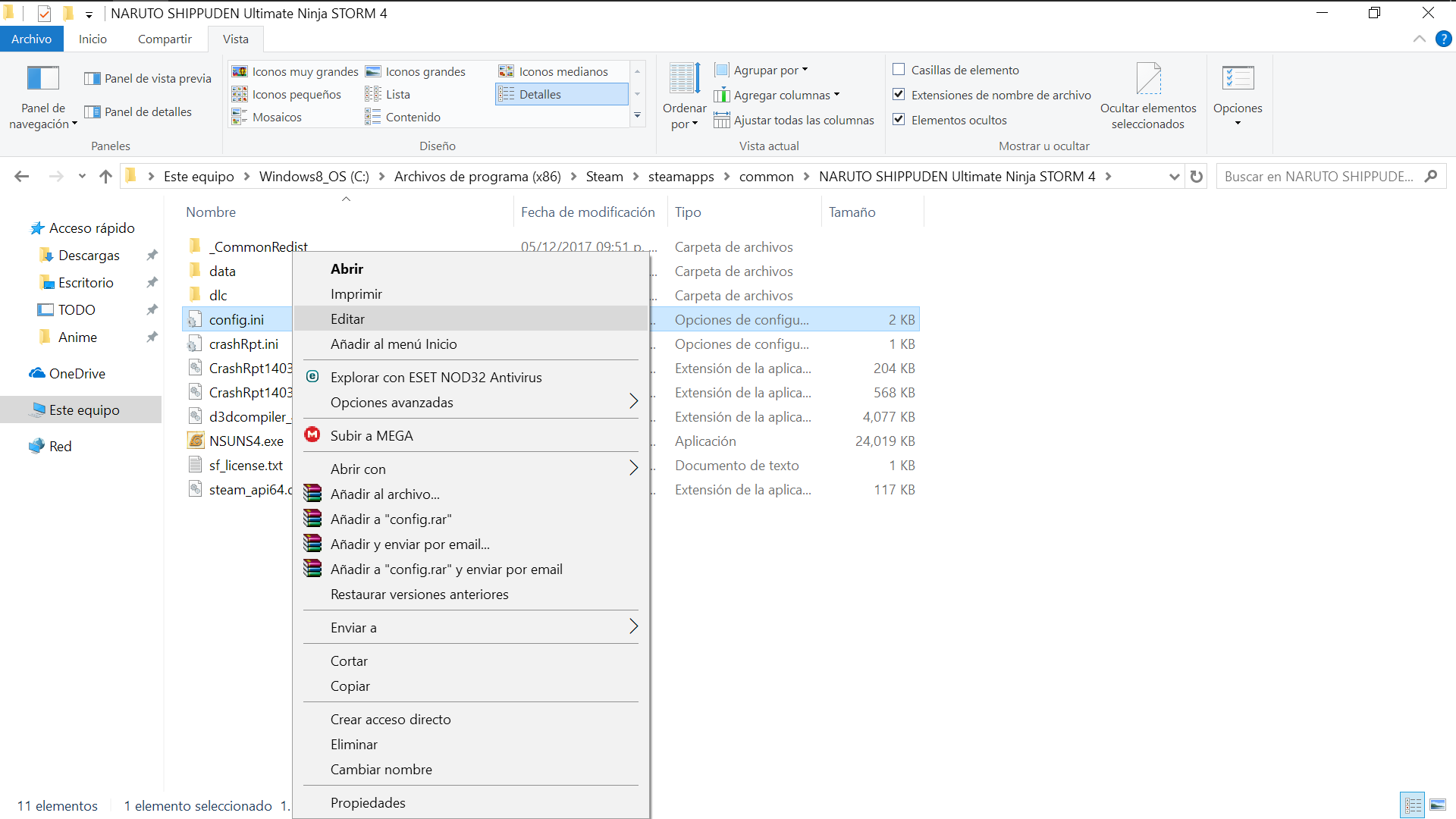The image size is (1456, 819).
Task: Expand the layout gallery more arrow
Action: 638,116
